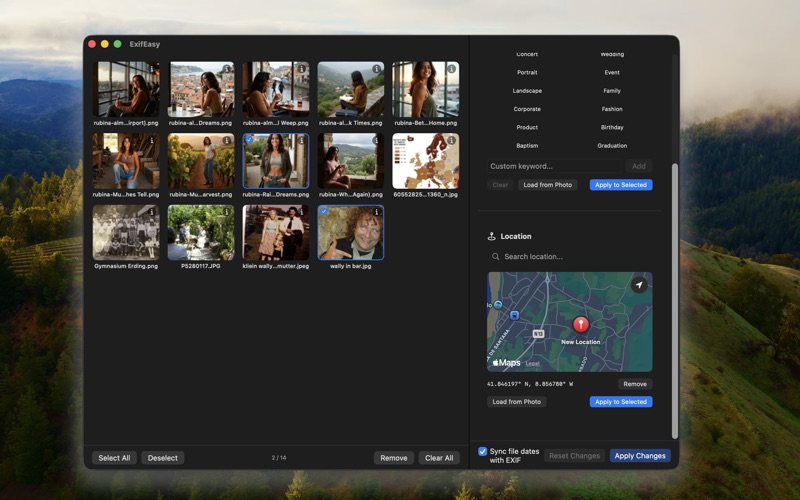800x500 pixels.
Task: Focus the Search location field
Action: tap(570, 257)
